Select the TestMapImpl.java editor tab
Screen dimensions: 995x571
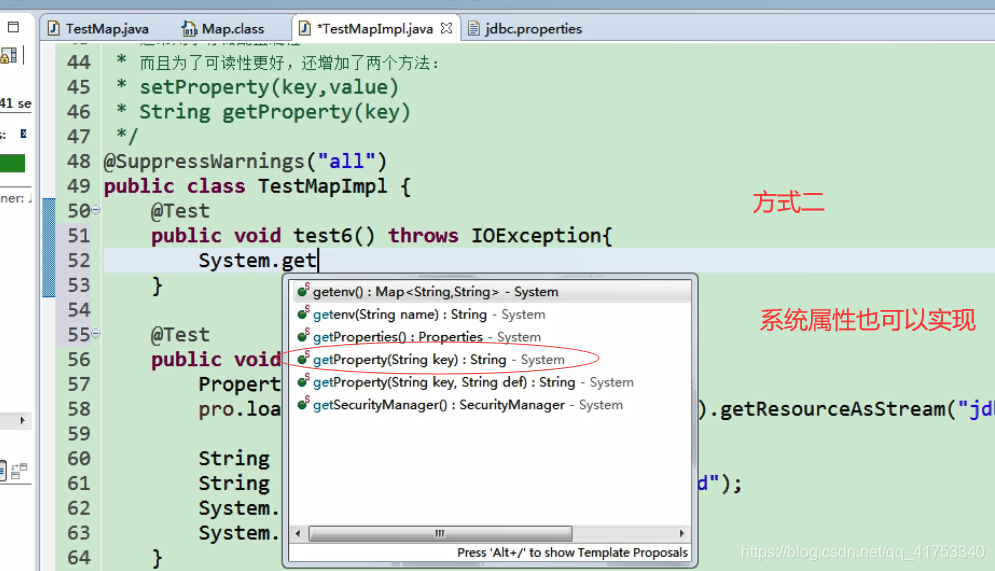(x=374, y=29)
